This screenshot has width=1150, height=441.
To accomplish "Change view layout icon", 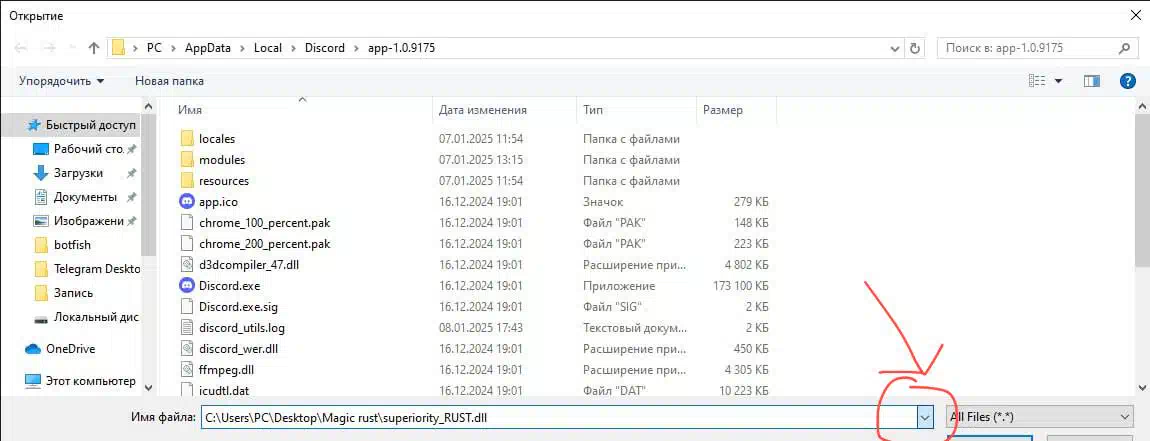I will 1037,81.
